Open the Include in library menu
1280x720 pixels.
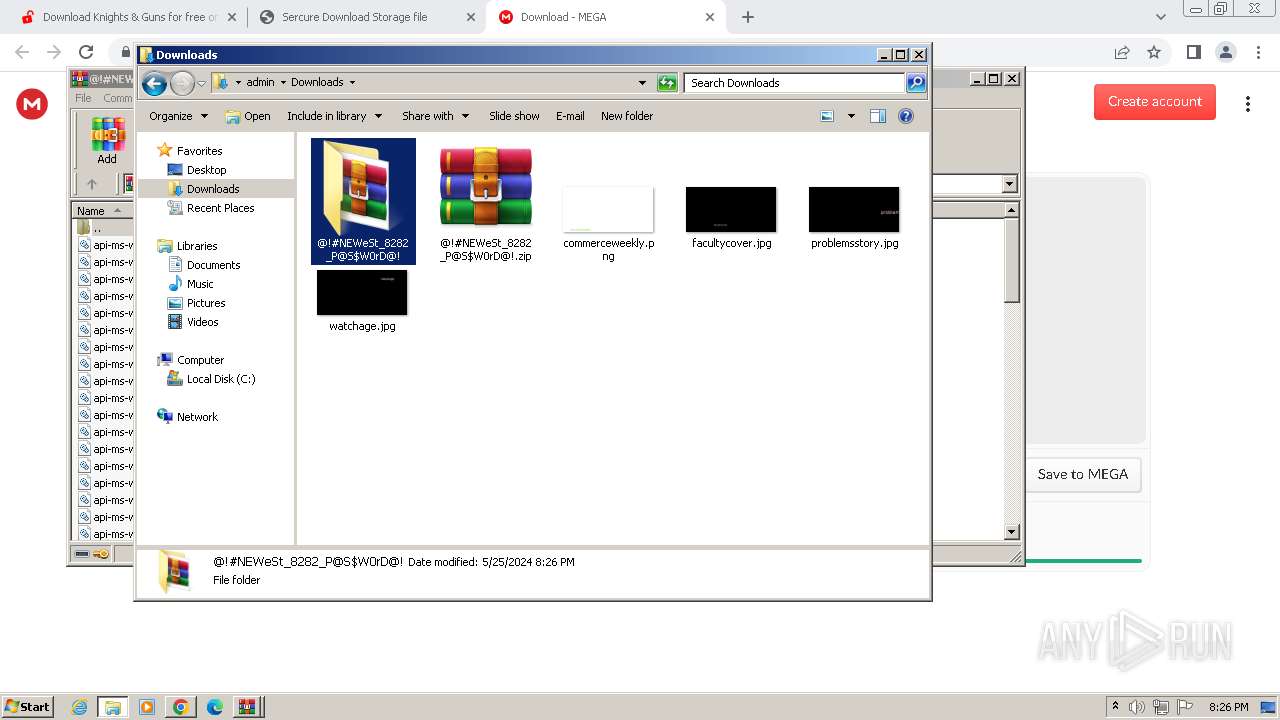point(334,116)
